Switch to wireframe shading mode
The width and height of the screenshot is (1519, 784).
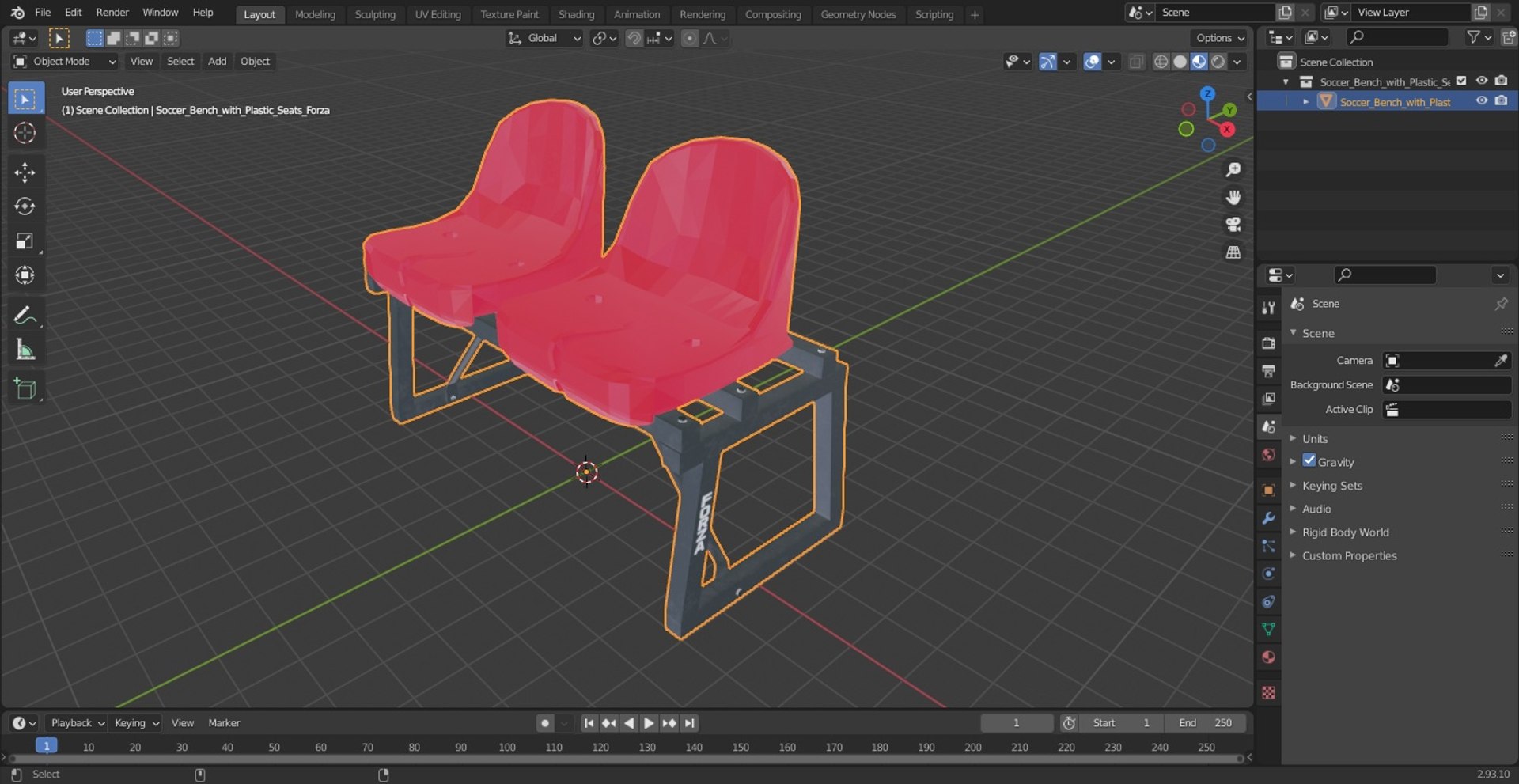pyautogui.click(x=1161, y=62)
